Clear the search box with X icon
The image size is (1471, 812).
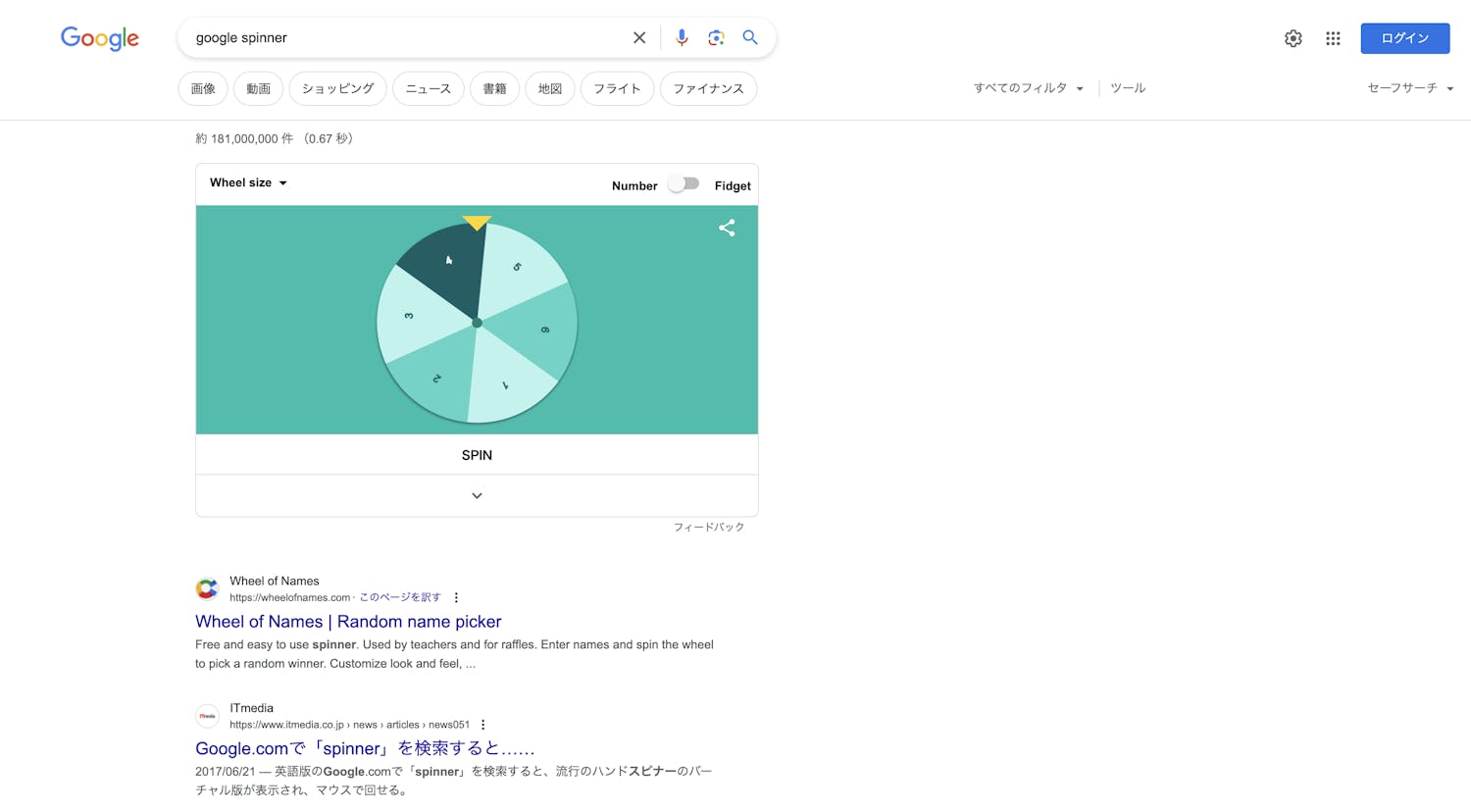coord(639,37)
